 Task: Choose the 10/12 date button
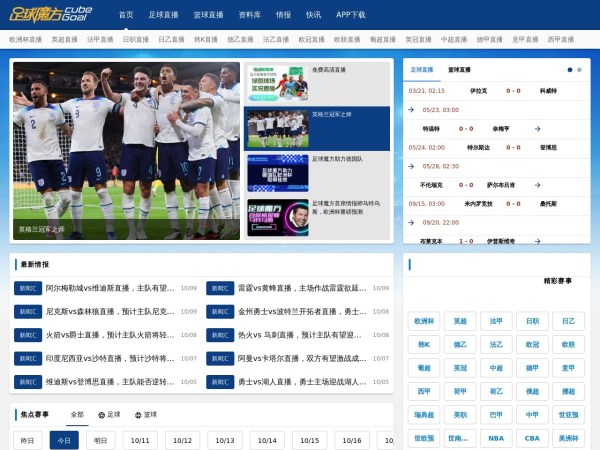[183, 440]
